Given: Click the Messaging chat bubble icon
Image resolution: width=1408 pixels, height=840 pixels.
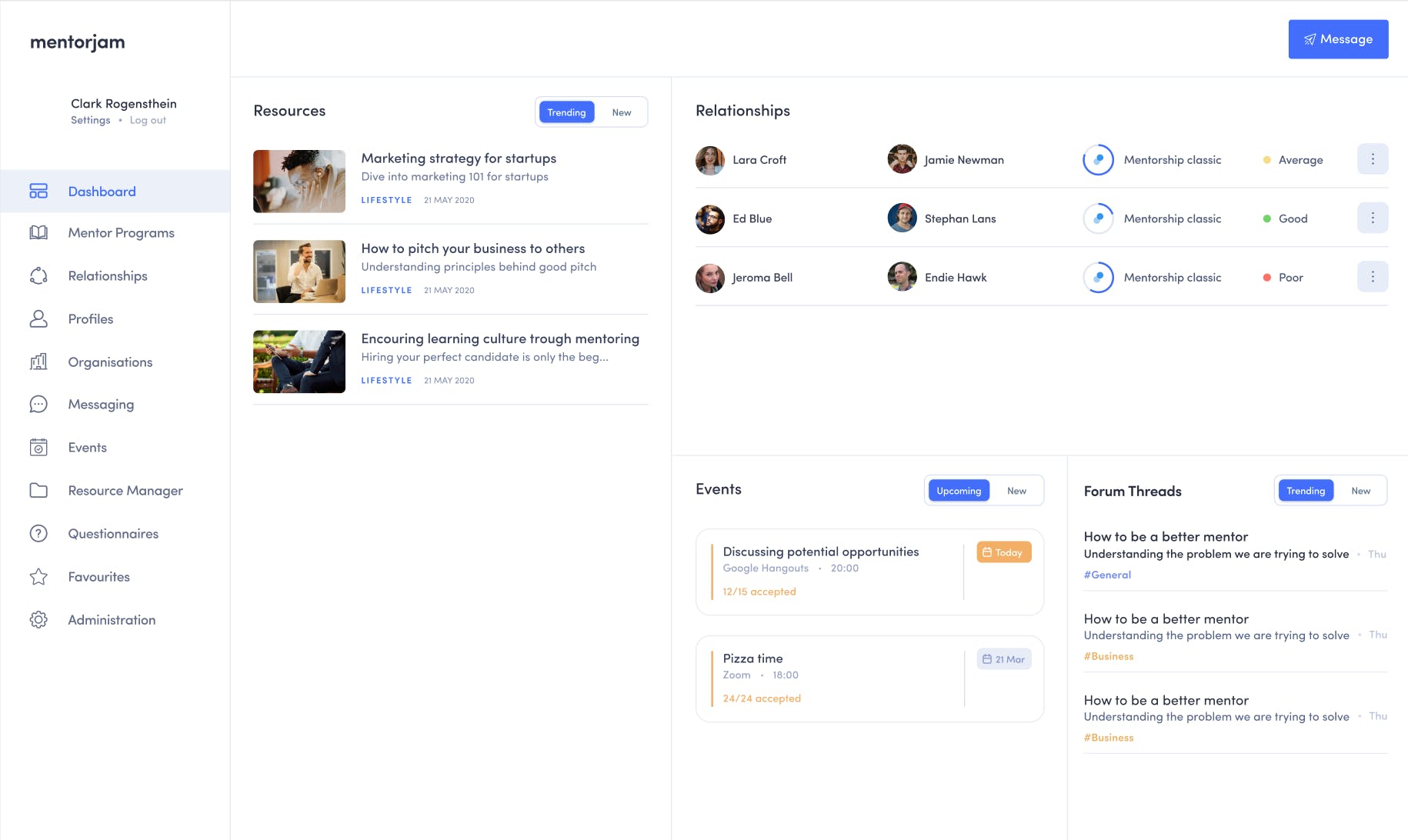Looking at the screenshot, I should click(38, 404).
